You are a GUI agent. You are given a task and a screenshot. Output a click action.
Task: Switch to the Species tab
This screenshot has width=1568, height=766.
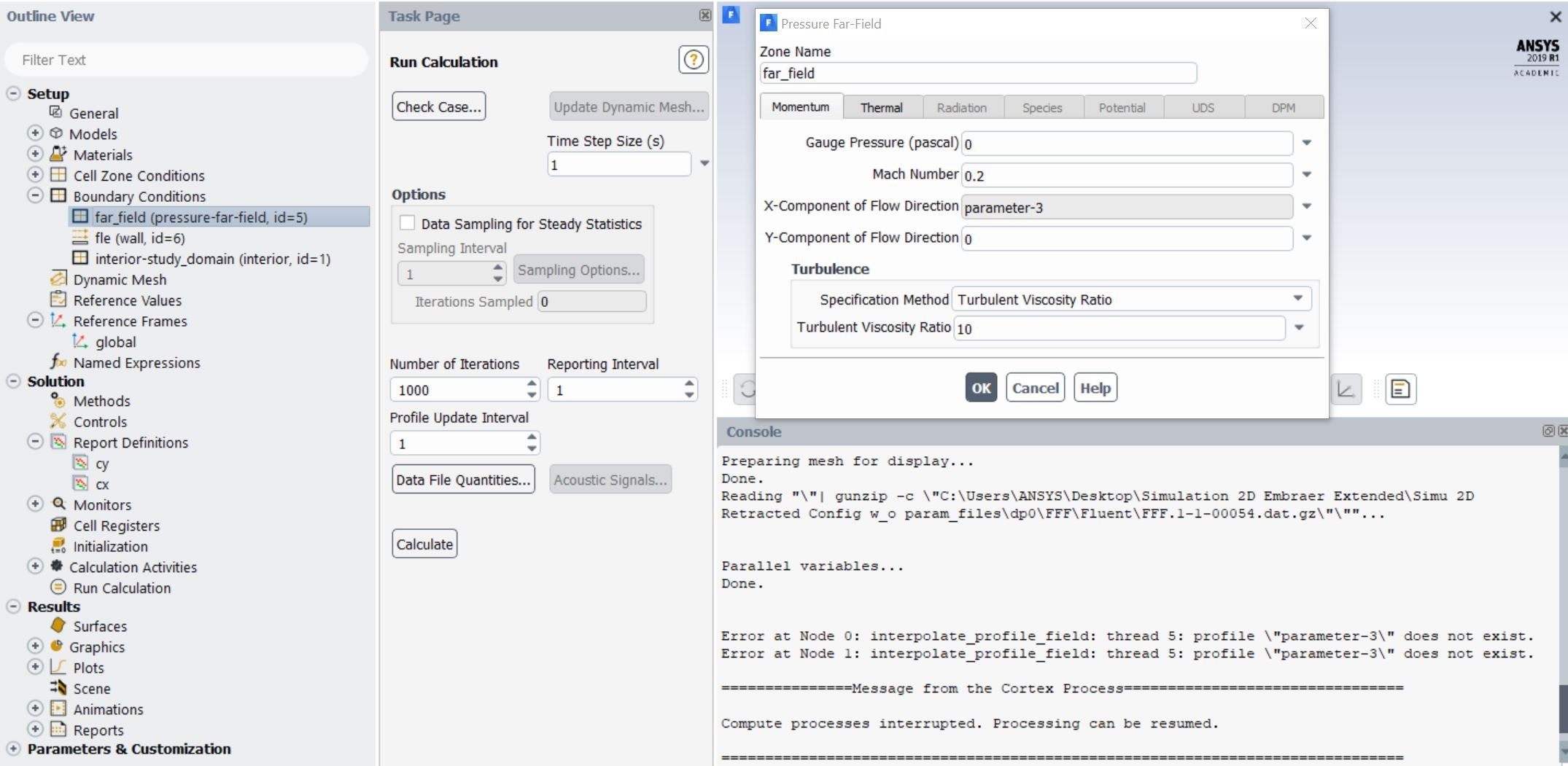pyautogui.click(x=1042, y=107)
